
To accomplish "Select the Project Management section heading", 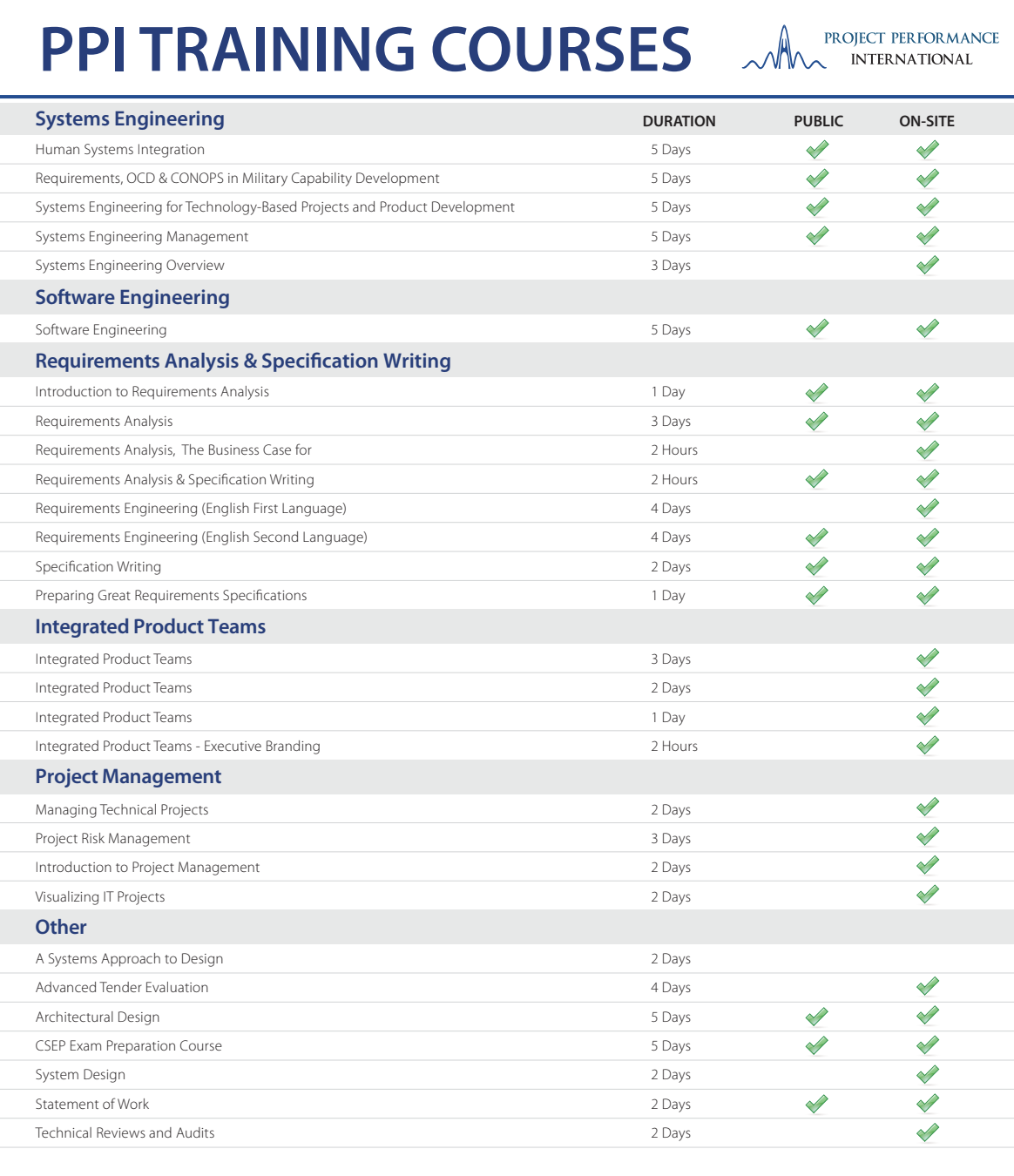I will click(x=128, y=777).
